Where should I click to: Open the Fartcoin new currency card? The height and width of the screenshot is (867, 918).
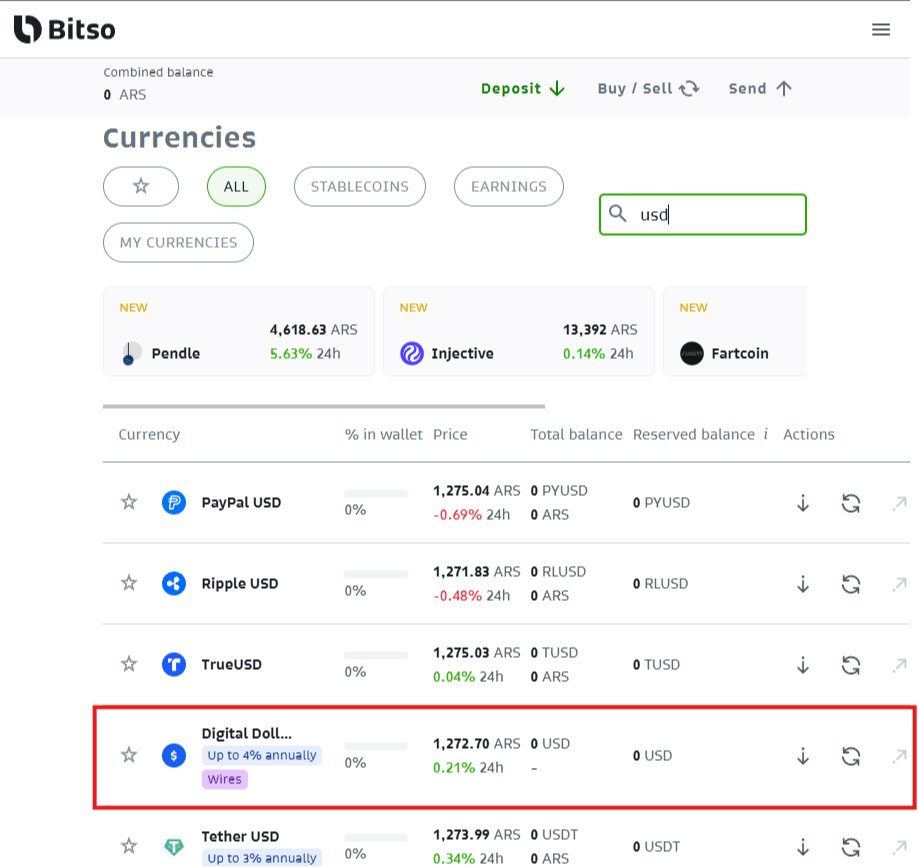click(x=735, y=331)
